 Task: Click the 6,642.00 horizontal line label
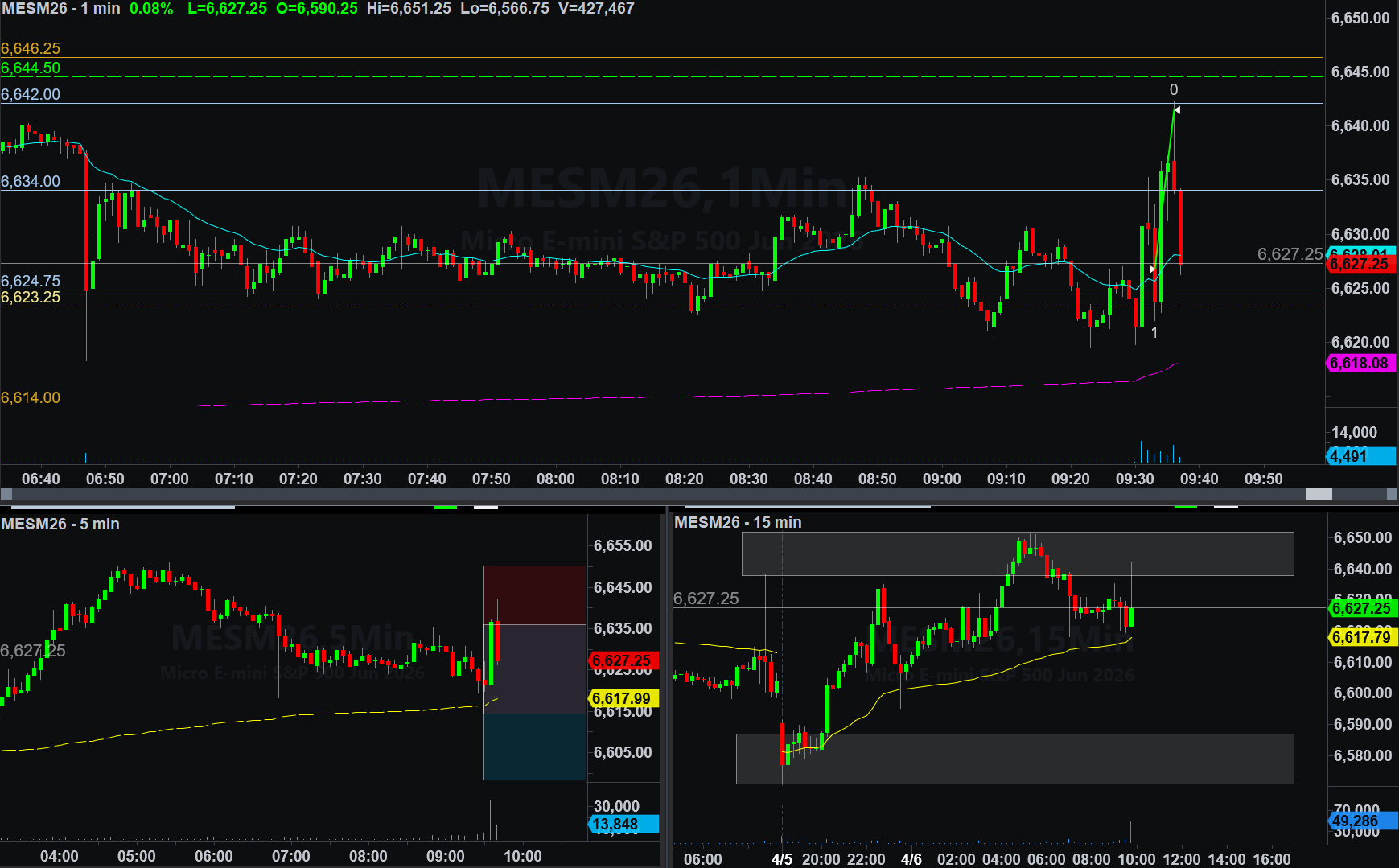(x=31, y=94)
